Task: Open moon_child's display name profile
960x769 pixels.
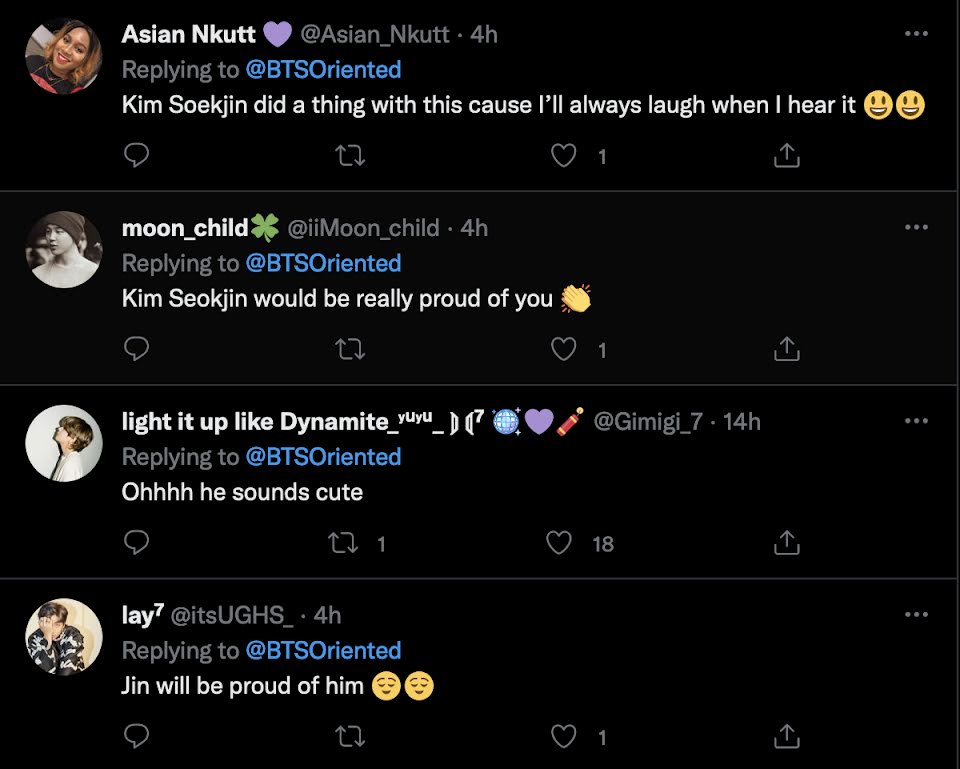Action: [x=185, y=228]
